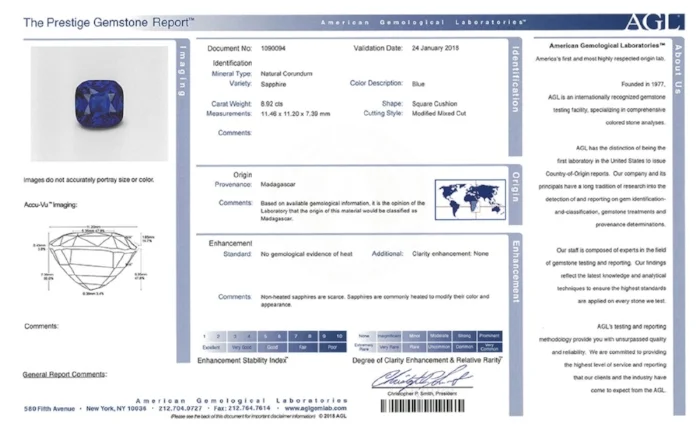Click the Identification section heading text
Viewport: 700px width, 424px height.
pos(232,63)
